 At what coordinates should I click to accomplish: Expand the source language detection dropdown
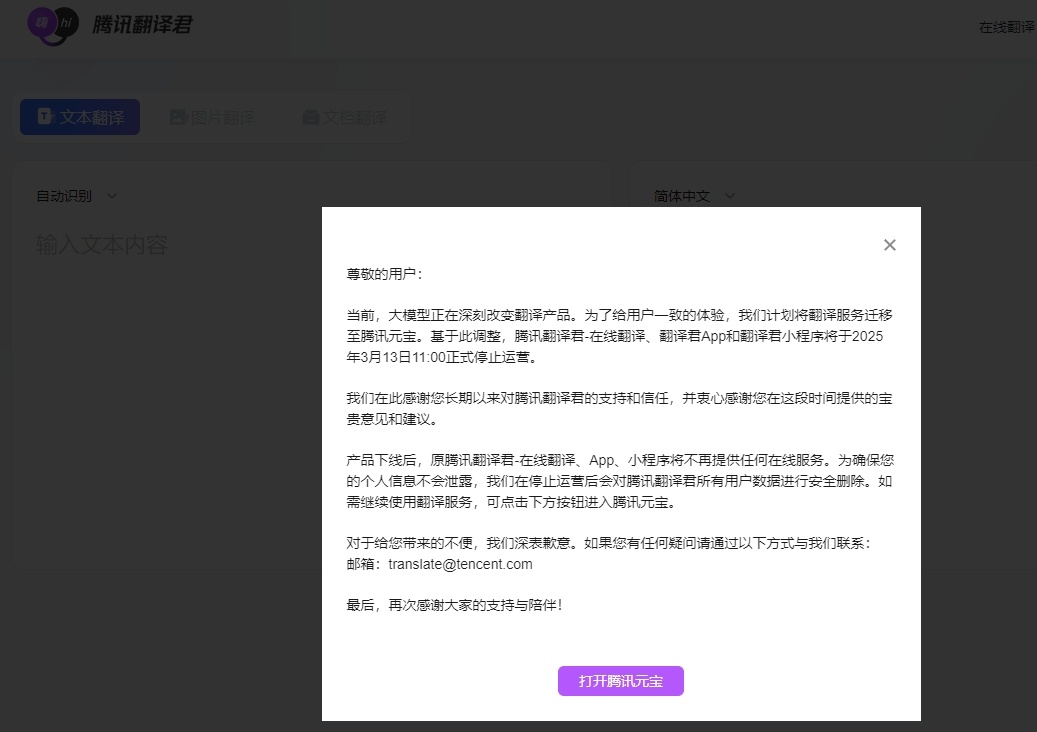77,196
